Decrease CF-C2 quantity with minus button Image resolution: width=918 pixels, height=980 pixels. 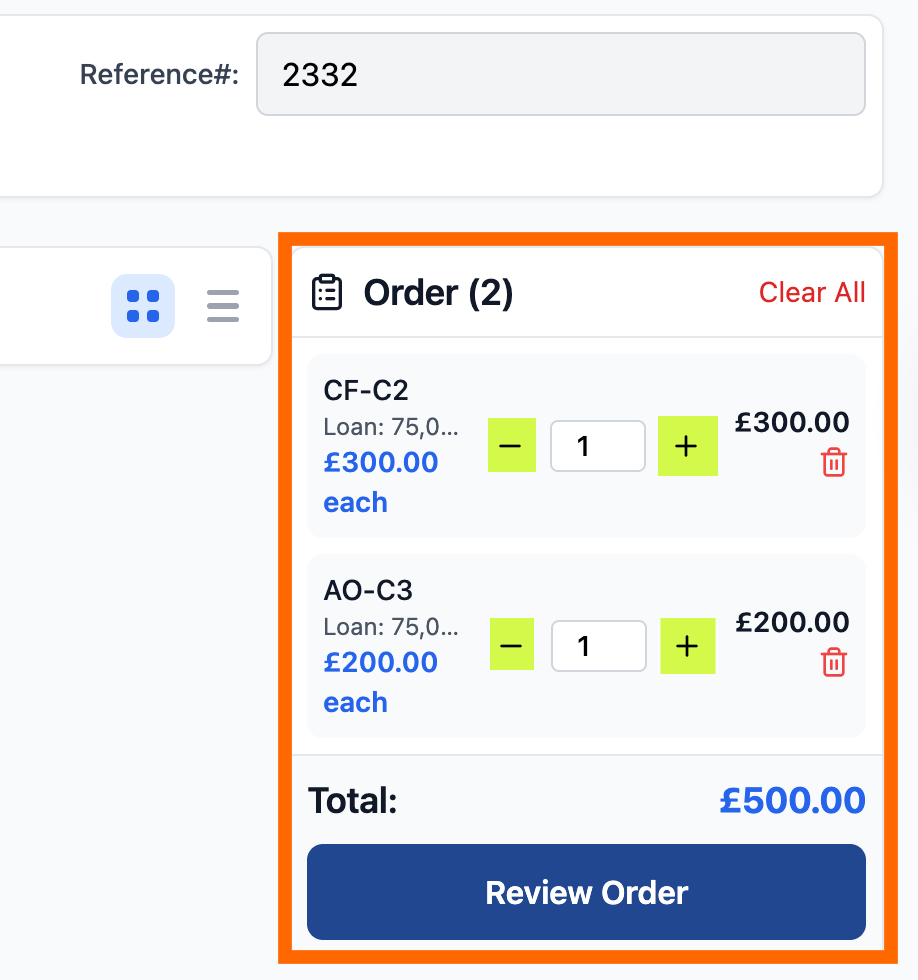coord(511,445)
